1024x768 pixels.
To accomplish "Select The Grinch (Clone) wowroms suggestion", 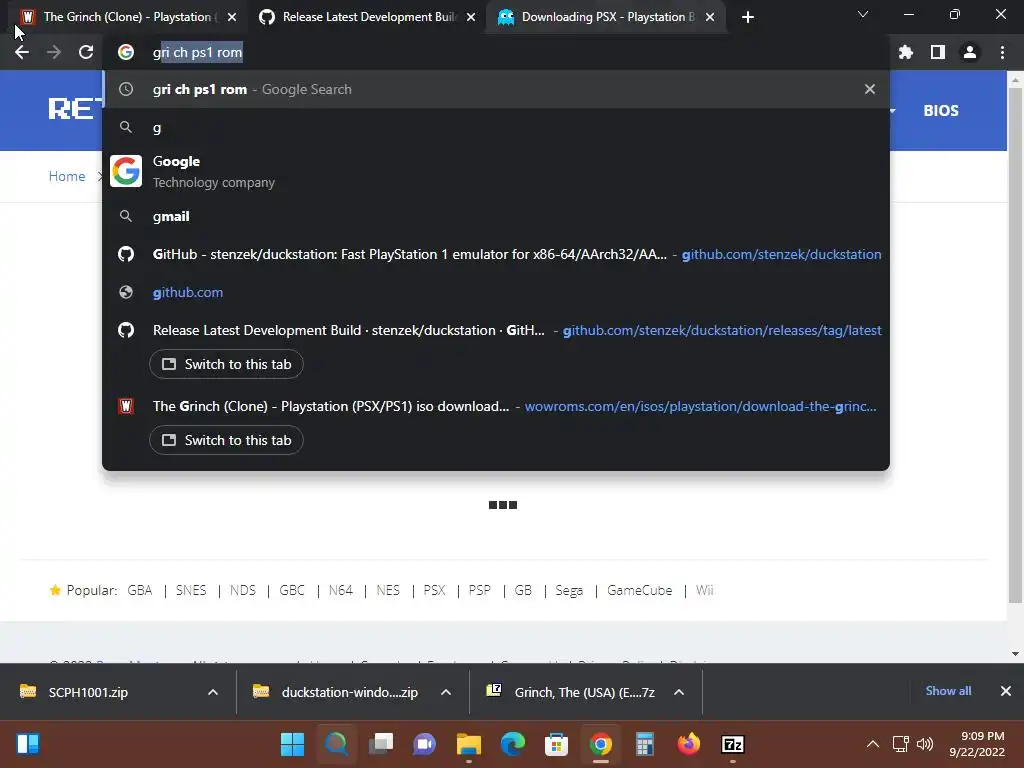I will point(496,406).
